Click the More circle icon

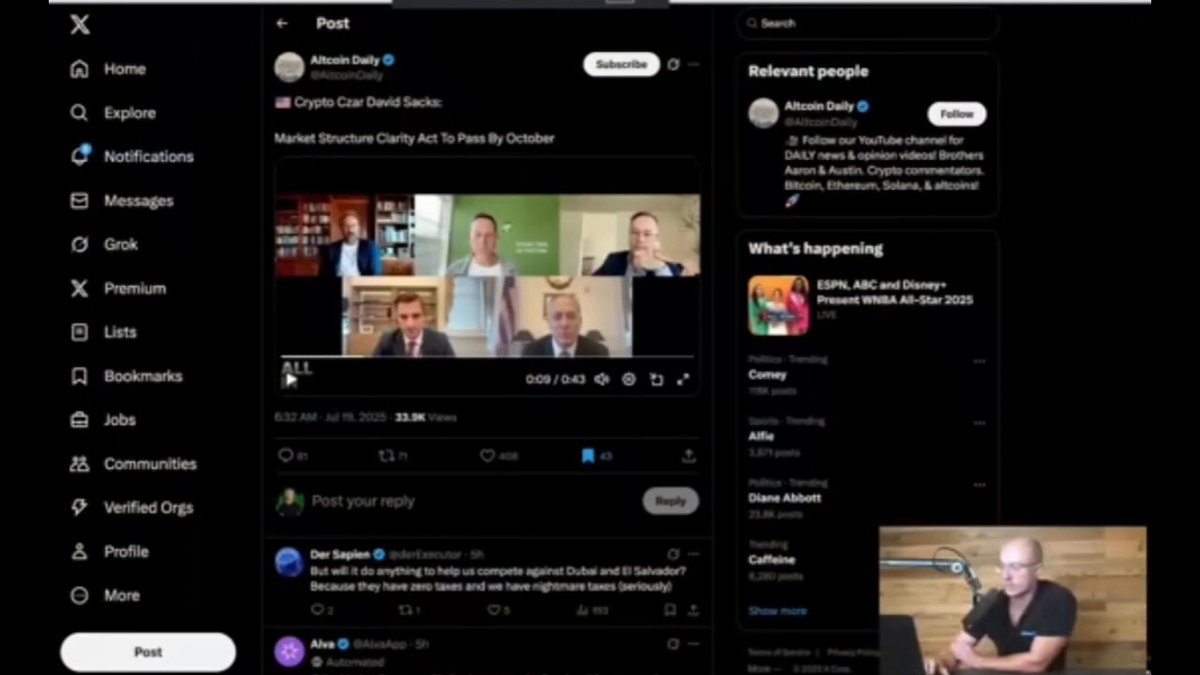click(x=80, y=595)
